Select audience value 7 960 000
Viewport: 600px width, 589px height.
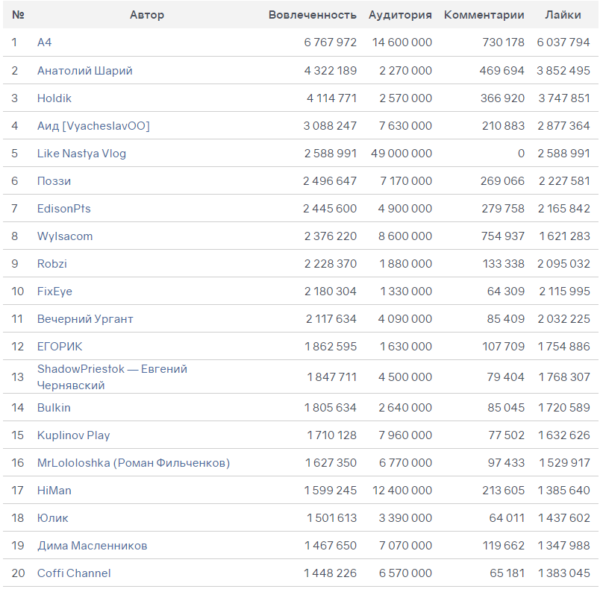click(405, 435)
